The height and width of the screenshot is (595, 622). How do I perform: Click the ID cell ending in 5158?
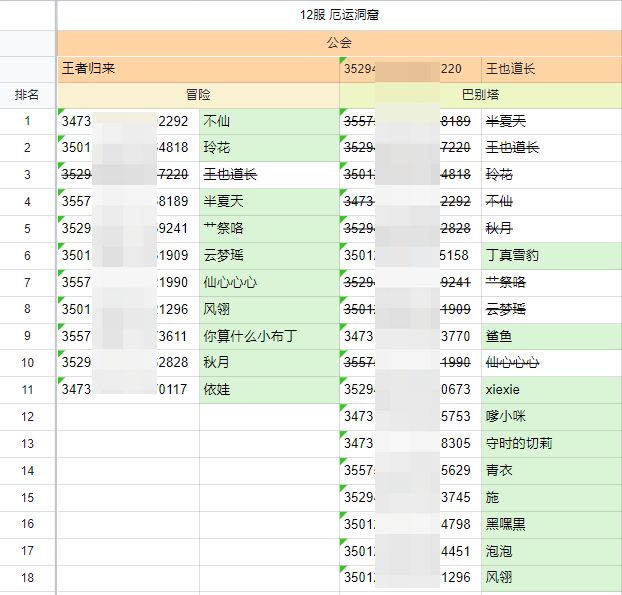tap(410, 255)
